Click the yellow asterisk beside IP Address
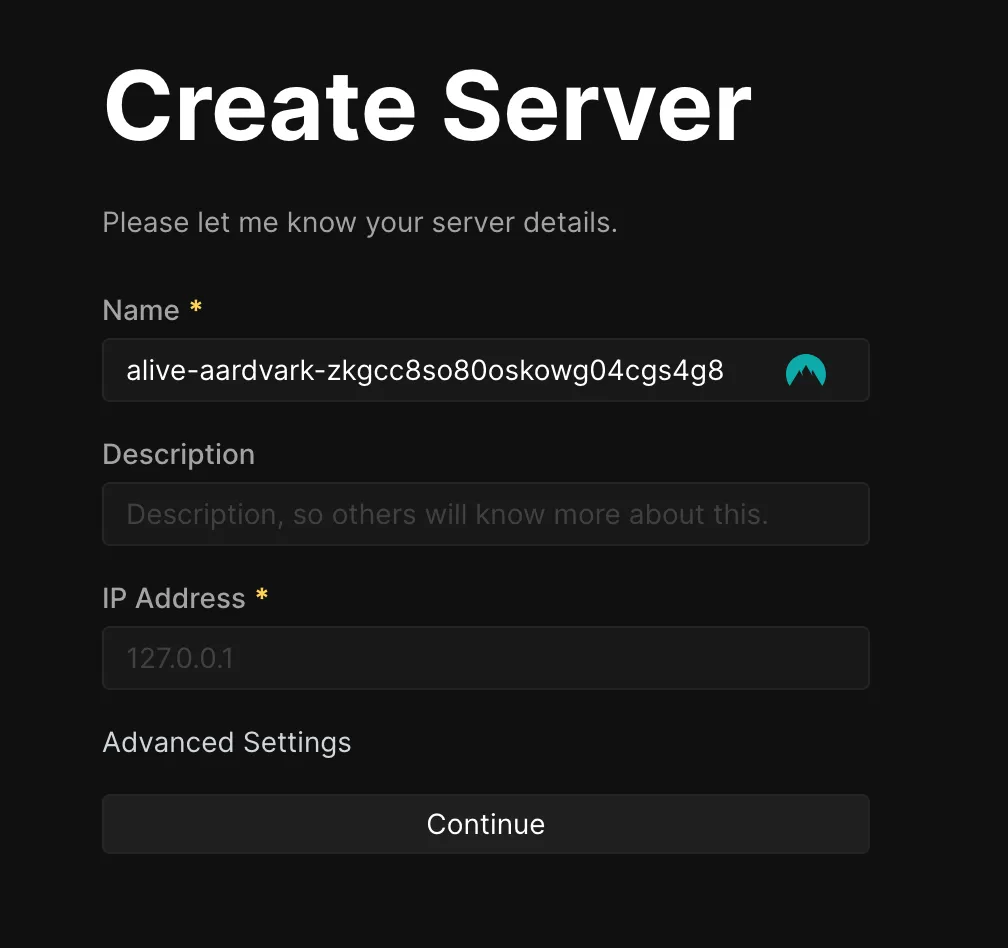The width and height of the screenshot is (1008, 948). (x=262, y=596)
